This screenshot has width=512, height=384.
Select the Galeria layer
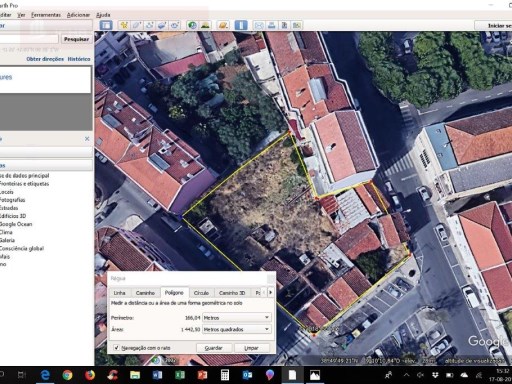7,240
